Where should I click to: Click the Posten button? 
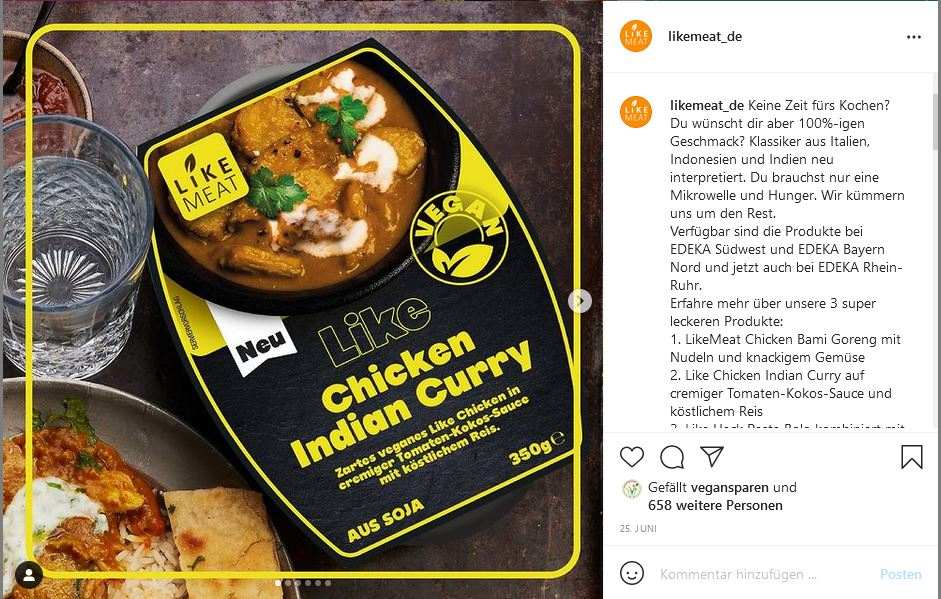click(x=900, y=574)
